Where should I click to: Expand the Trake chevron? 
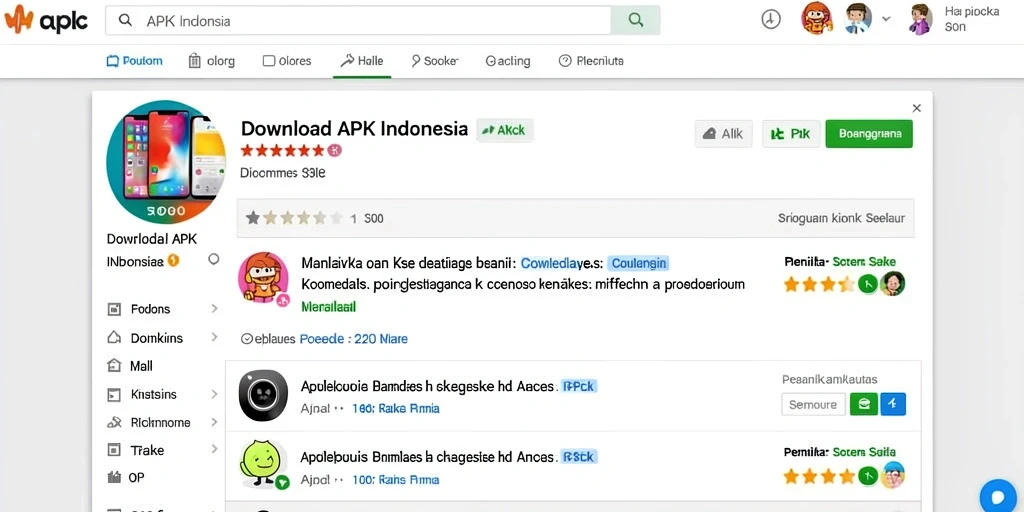tap(214, 449)
